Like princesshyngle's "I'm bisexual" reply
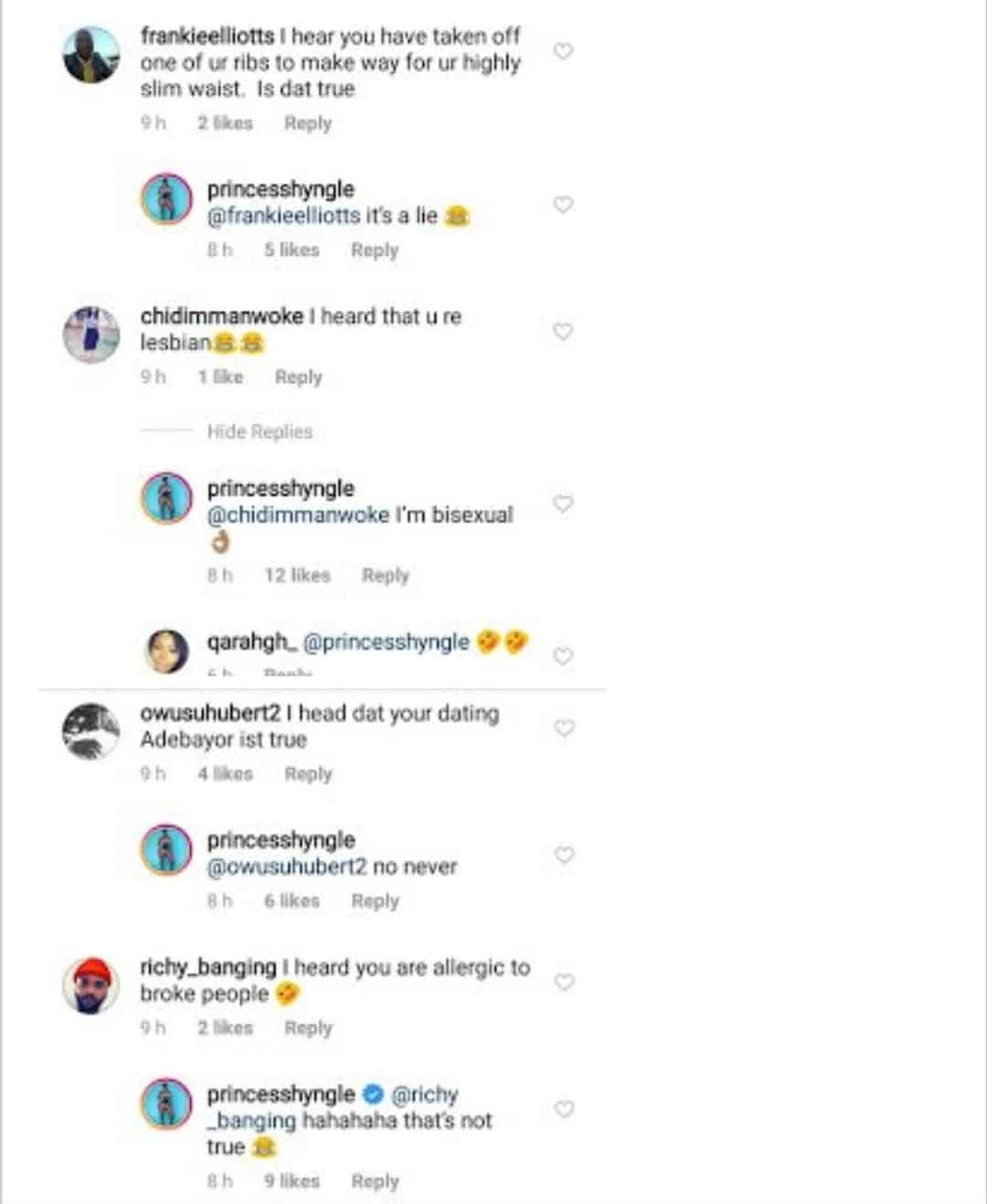 coord(564,504)
